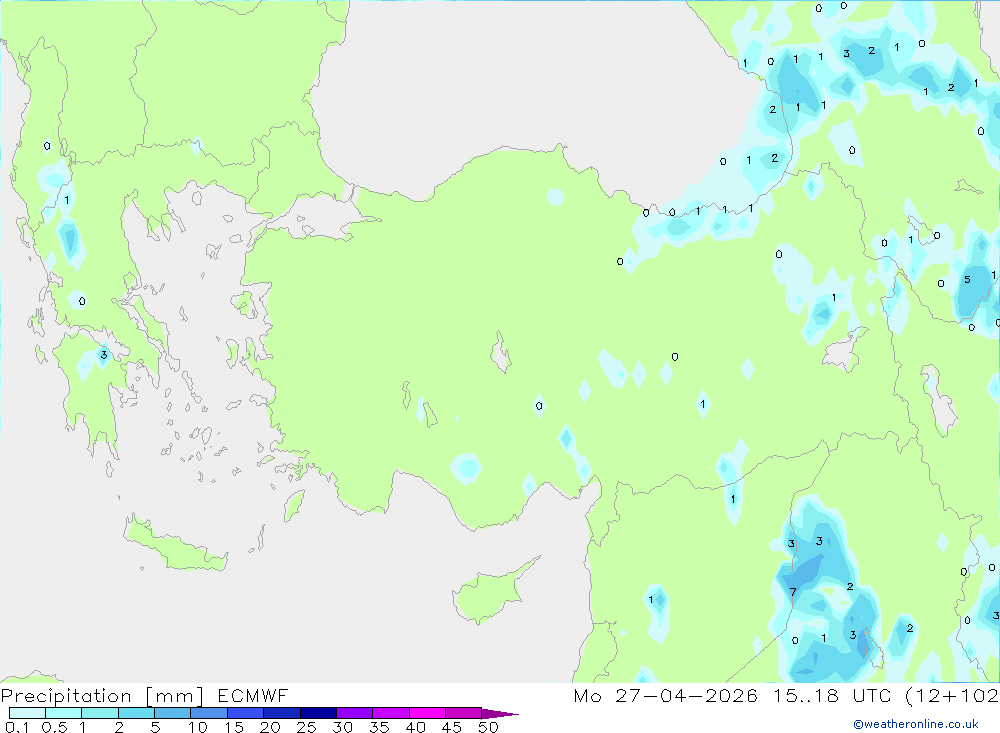Click legend scale label '15'
The image size is (1000, 733).
pyautogui.click(x=234, y=727)
